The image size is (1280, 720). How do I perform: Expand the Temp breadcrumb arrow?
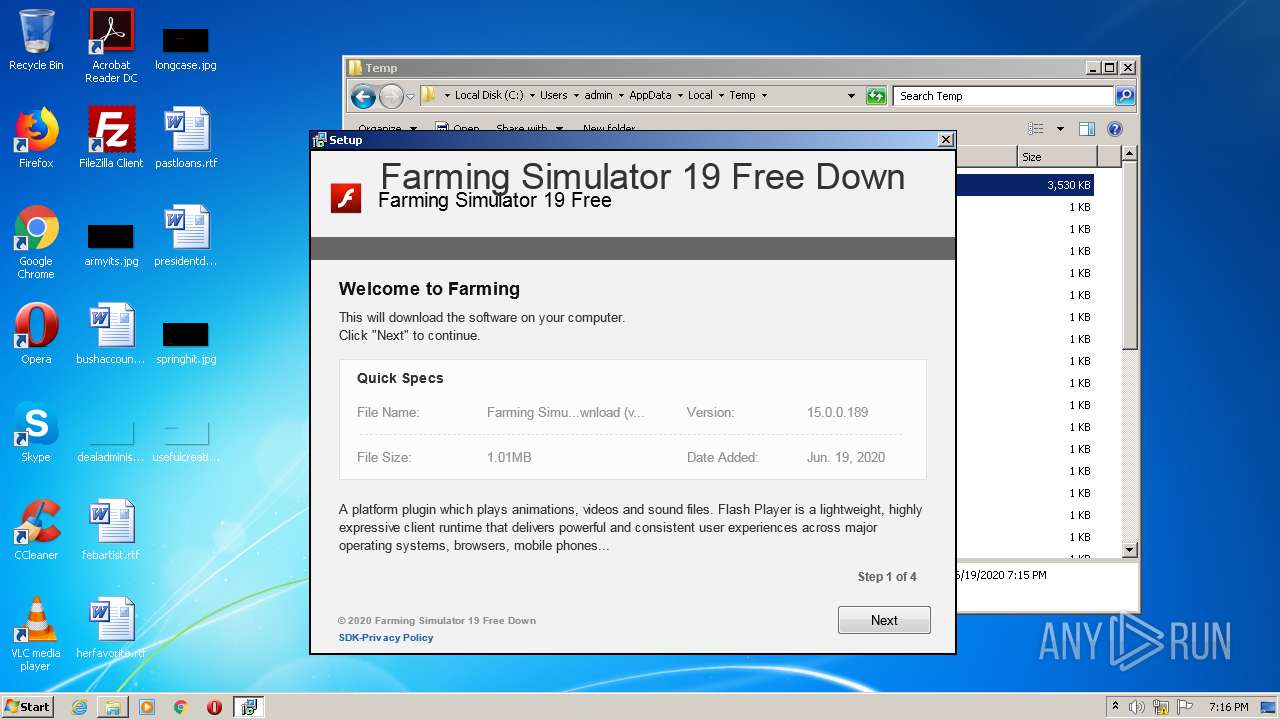click(764, 96)
